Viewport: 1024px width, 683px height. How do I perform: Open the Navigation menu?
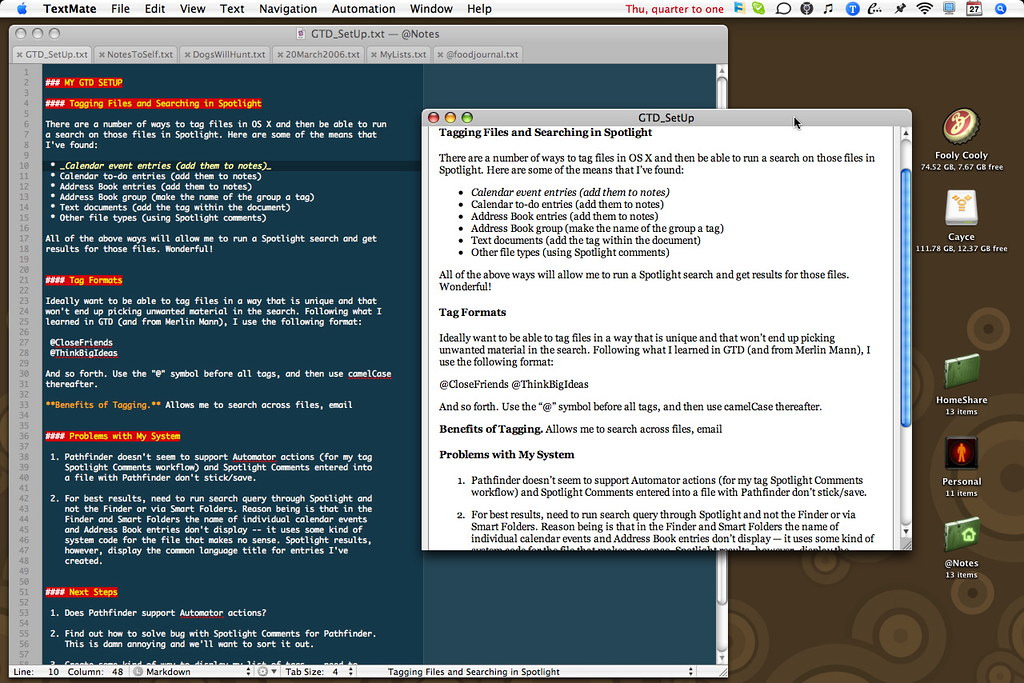pyautogui.click(x=288, y=9)
